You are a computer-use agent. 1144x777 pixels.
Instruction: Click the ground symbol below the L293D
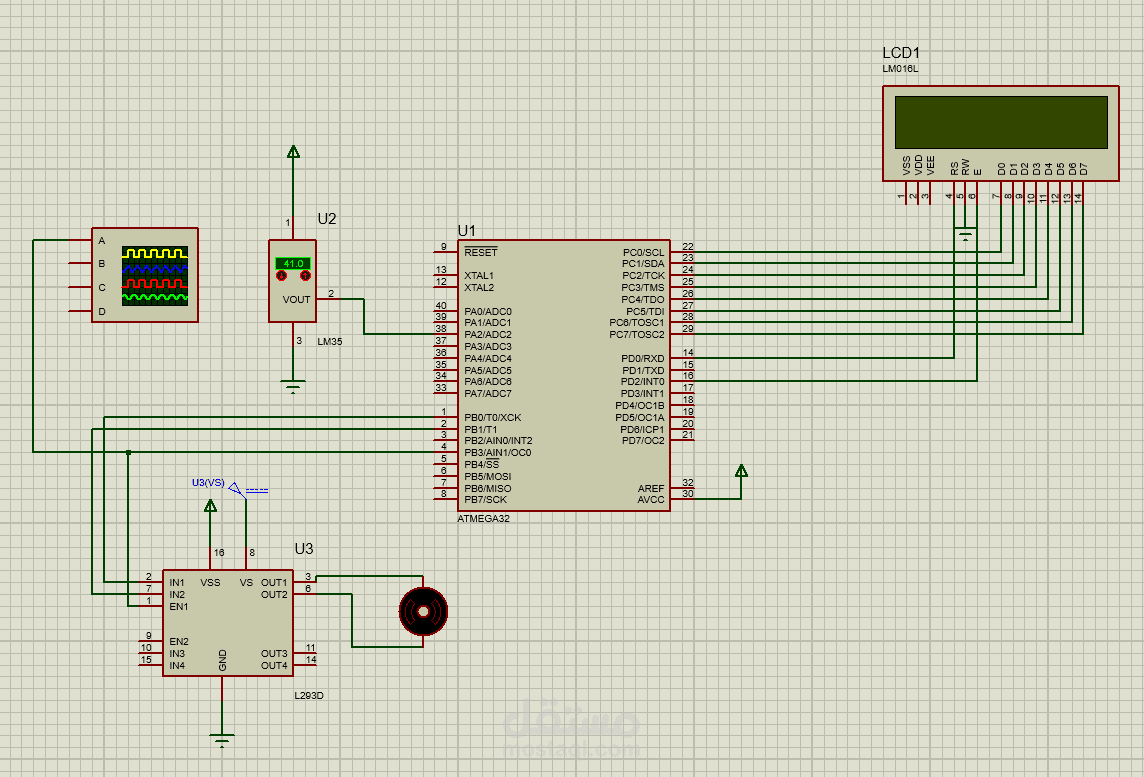point(220,737)
